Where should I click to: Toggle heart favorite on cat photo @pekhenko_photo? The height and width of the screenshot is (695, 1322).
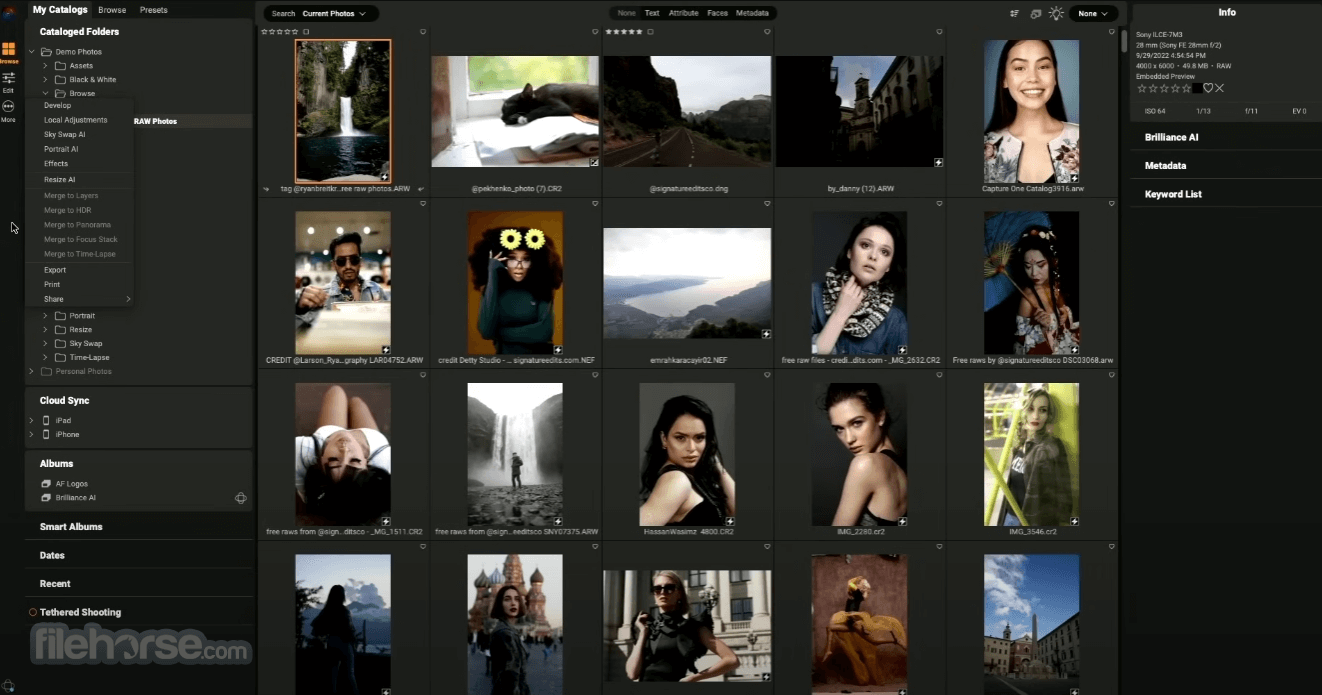595,32
